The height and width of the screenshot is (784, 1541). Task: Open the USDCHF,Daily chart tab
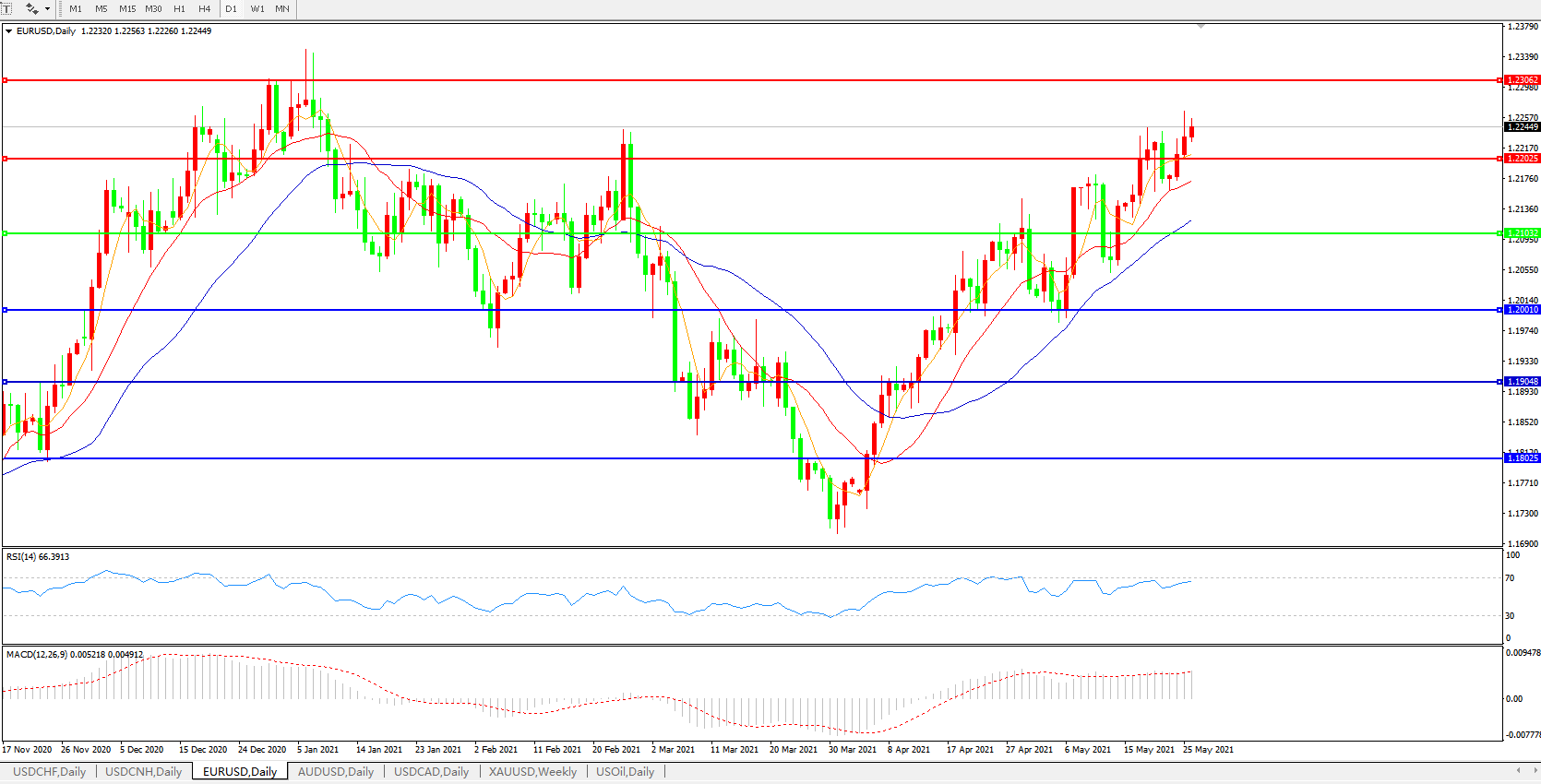point(49,772)
